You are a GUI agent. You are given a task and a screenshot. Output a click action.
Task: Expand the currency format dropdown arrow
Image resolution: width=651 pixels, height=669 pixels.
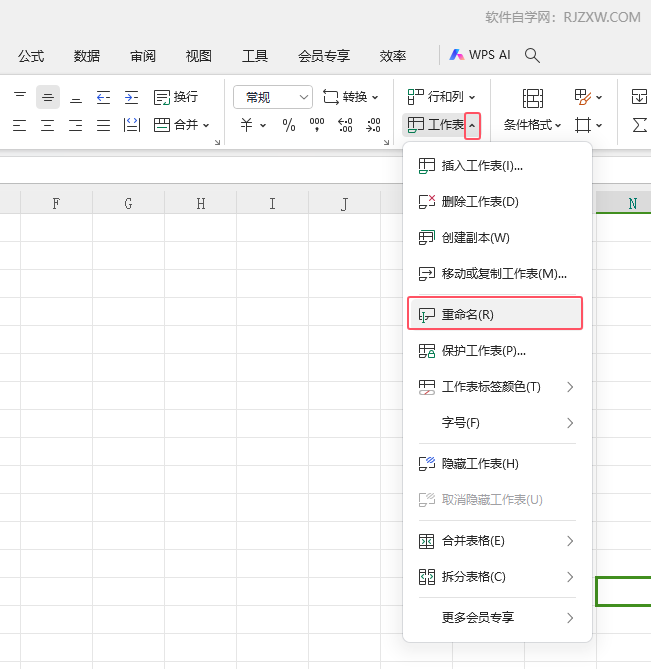coord(263,125)
